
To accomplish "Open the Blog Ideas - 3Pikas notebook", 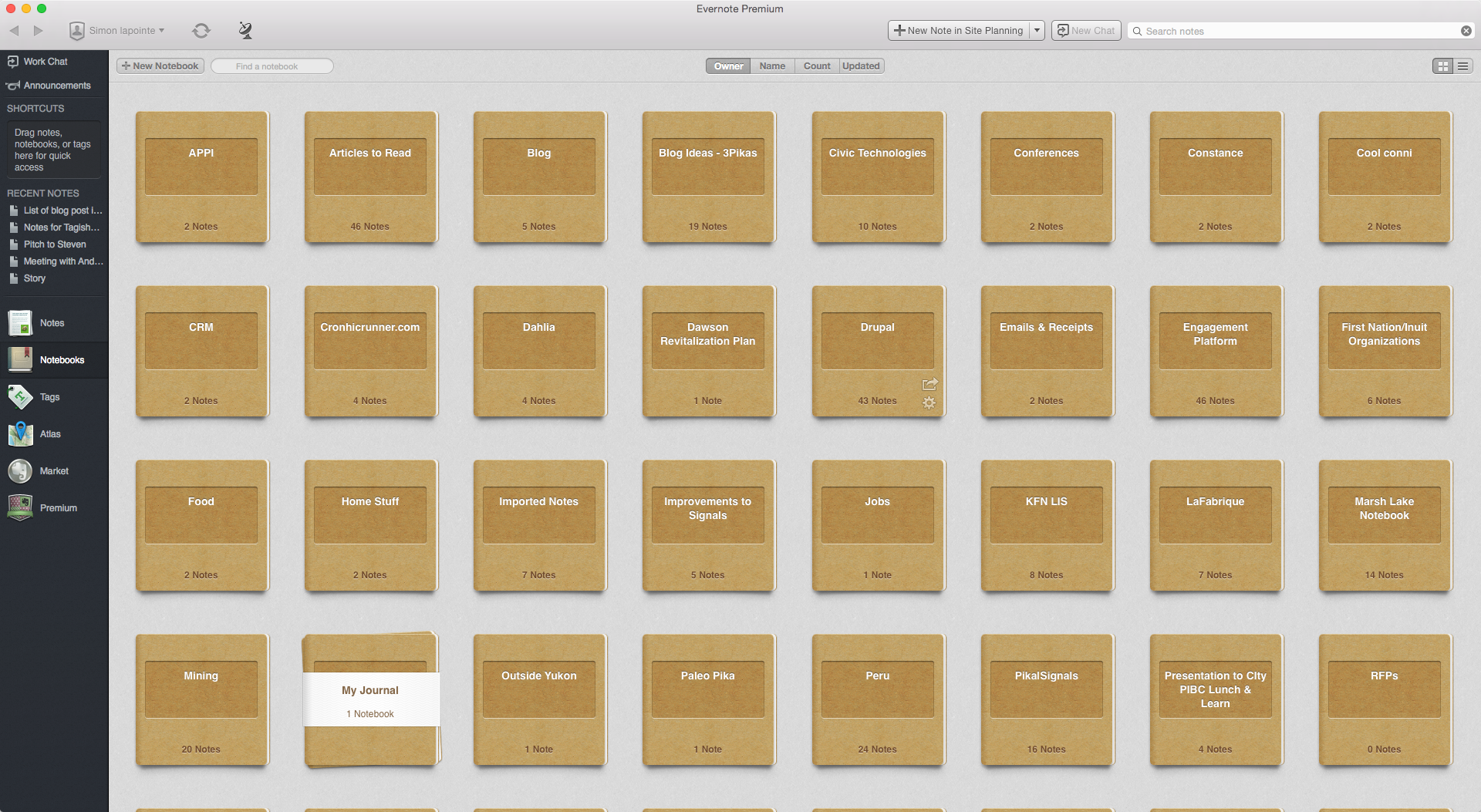I will coord(708,177).
